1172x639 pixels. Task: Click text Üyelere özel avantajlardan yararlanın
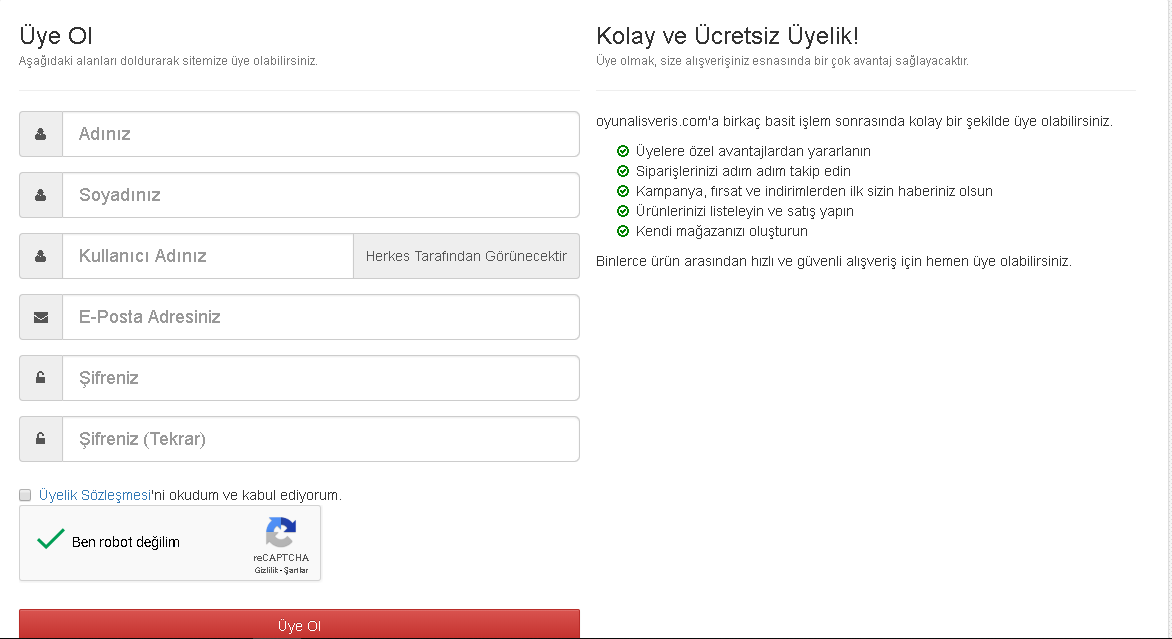[753, 151]
